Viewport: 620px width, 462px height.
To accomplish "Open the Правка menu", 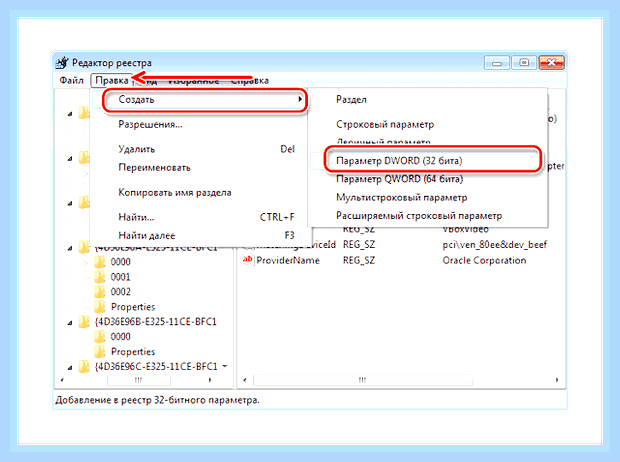I will pyautogui.click(x=112, y=80).
